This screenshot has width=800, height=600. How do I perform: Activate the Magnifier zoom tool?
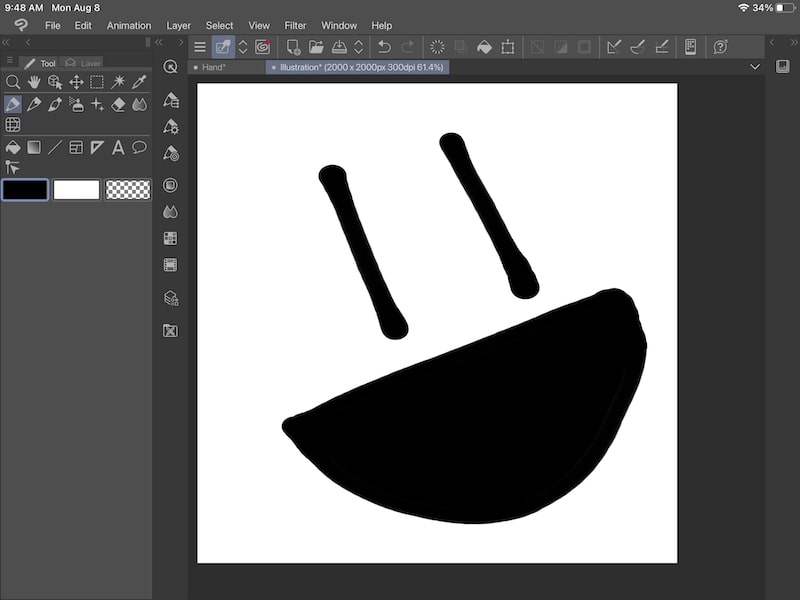point(14,82)
